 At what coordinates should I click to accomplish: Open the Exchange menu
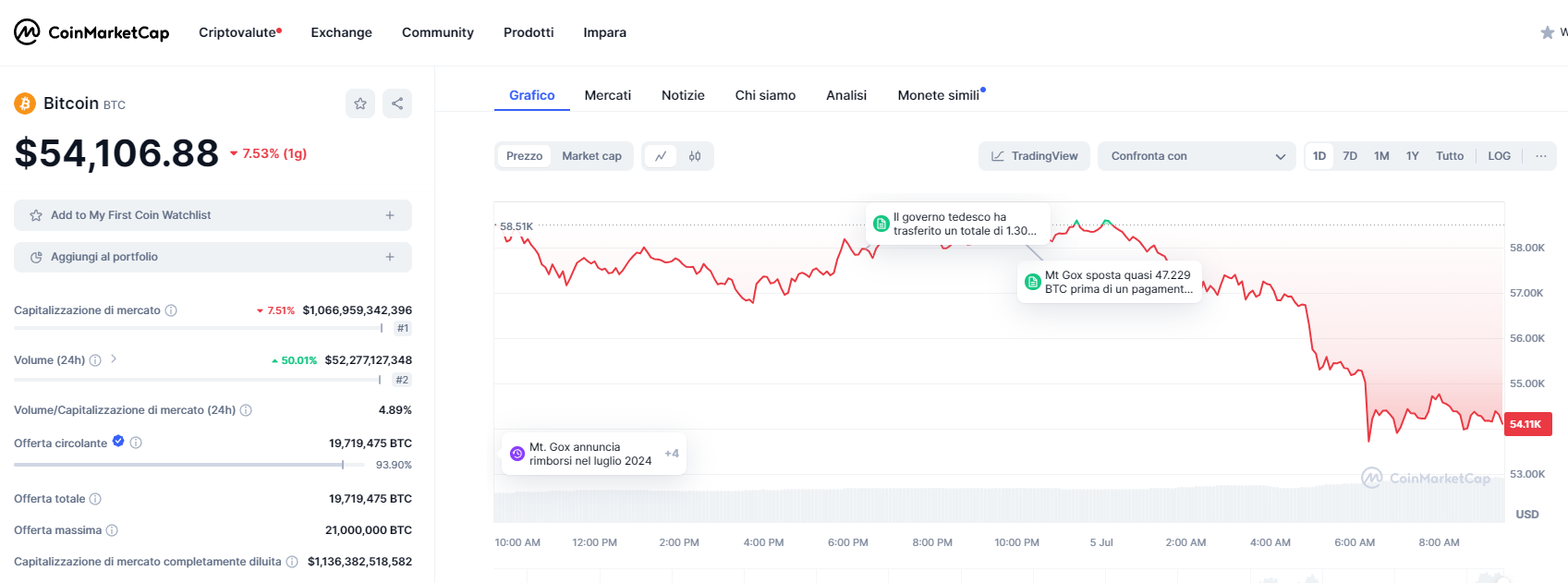[x=341, y=32]
